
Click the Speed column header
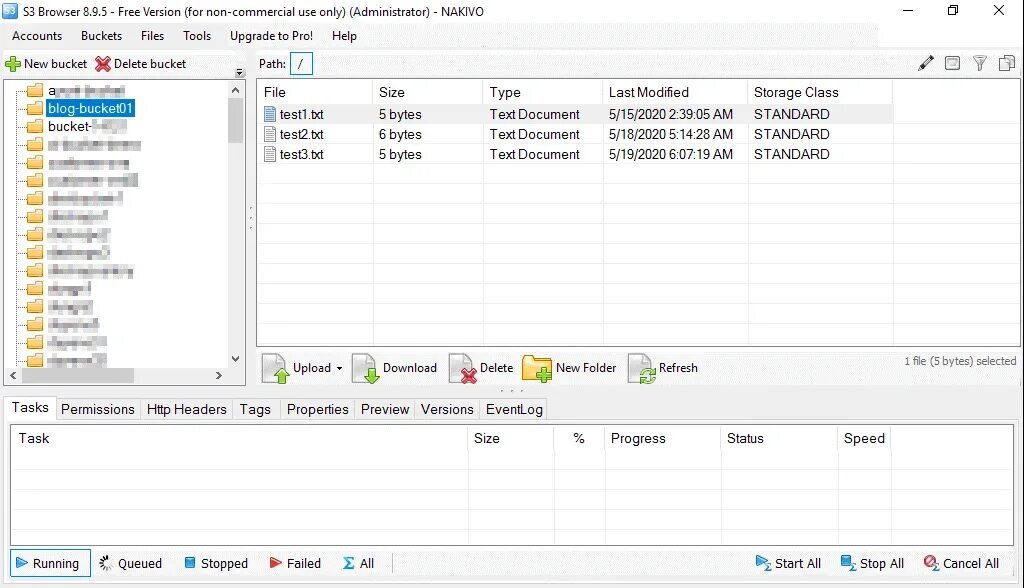coord(864,438)
